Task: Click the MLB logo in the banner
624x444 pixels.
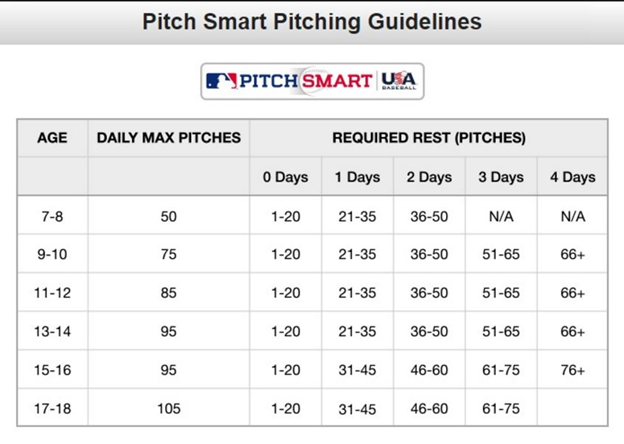Action: click(220, 81)
